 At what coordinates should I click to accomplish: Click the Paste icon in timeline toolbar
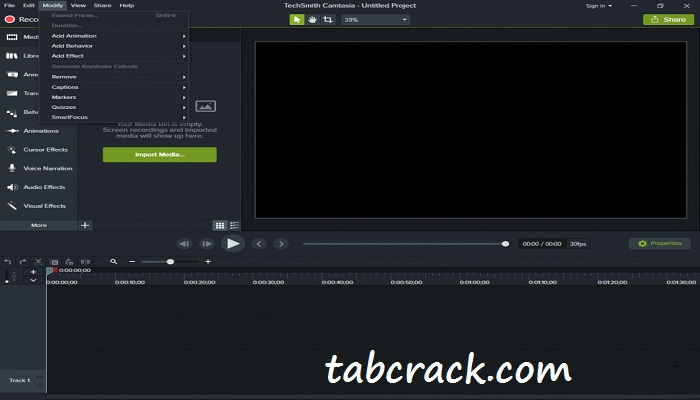point(69,262)
